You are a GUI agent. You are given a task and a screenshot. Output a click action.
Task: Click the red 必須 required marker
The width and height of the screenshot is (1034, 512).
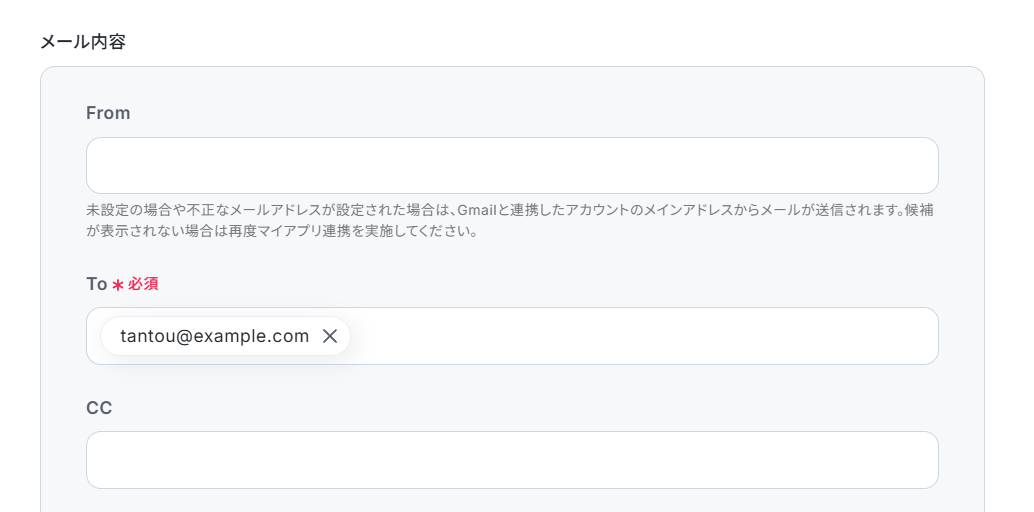pyautogui.click(x=143, y=284)
